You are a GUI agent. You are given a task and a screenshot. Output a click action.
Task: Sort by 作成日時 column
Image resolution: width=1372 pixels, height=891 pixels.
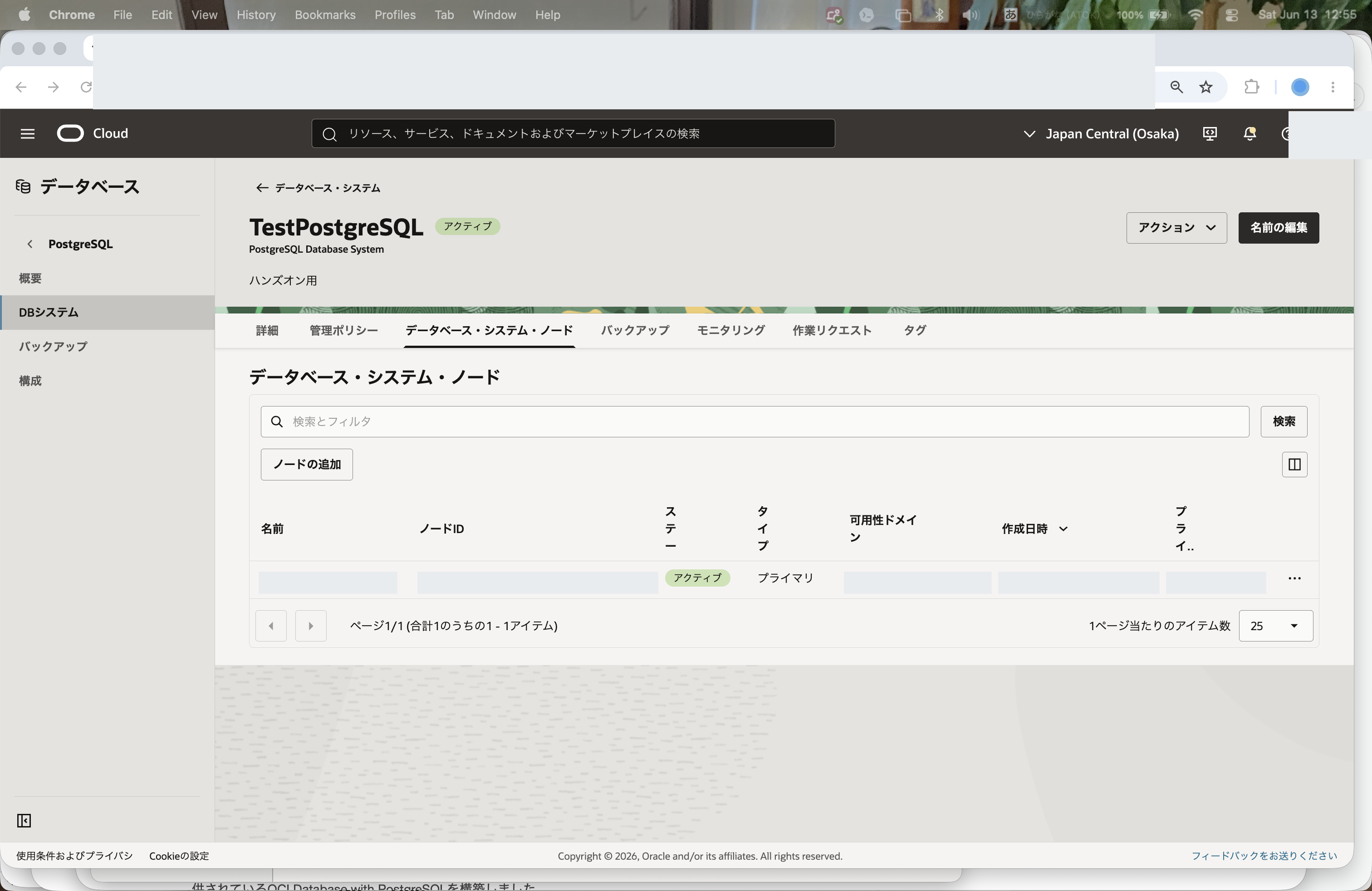click(x=1034, y=529)
